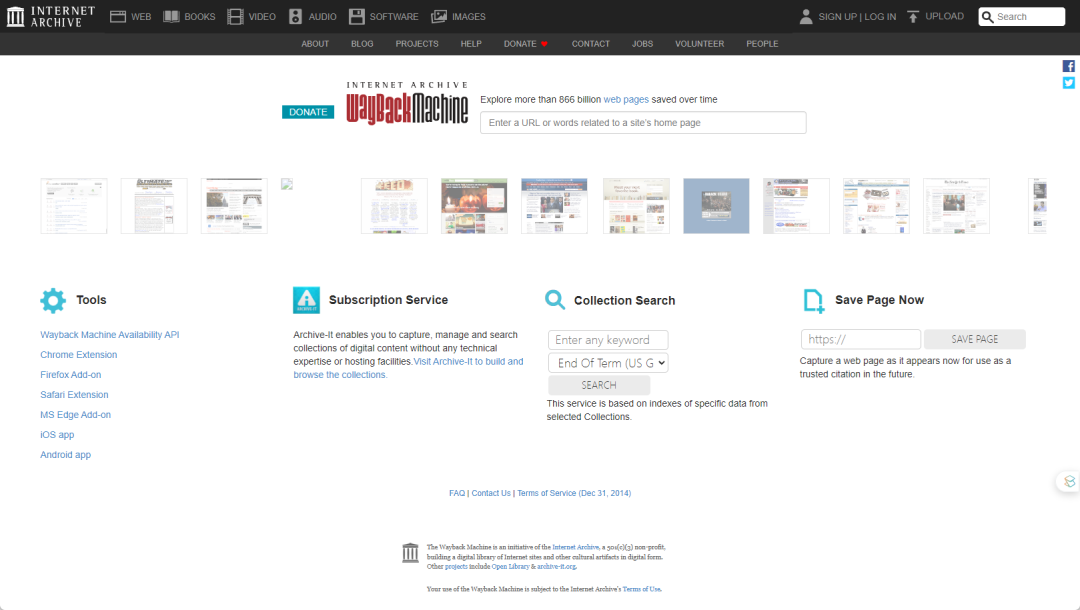The height and width of the screenshot is (610, 1080).
Task: Click the broken image thumbnail placeholder
Action: 287,184
